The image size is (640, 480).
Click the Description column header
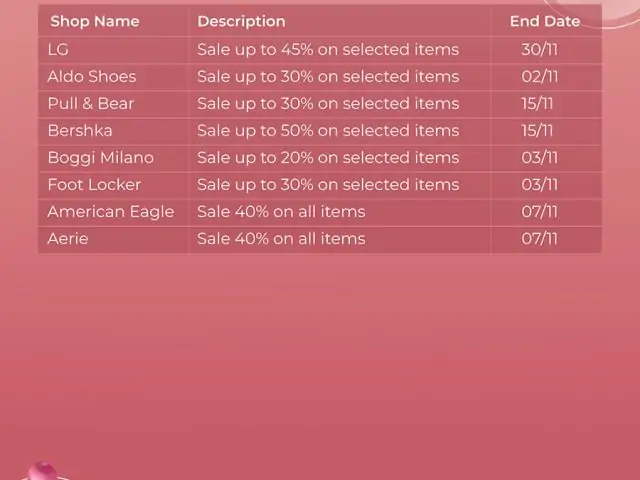241,21
